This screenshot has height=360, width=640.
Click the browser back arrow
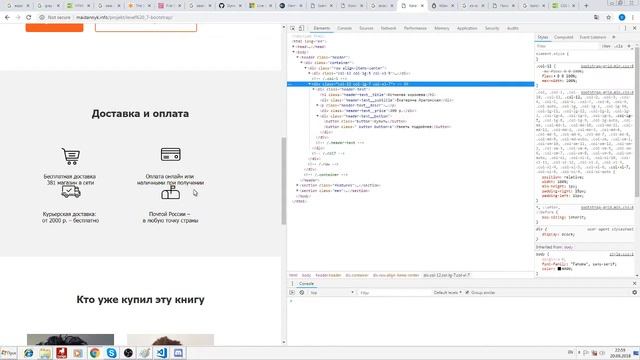pyautogui.click(x=7, y=18)
